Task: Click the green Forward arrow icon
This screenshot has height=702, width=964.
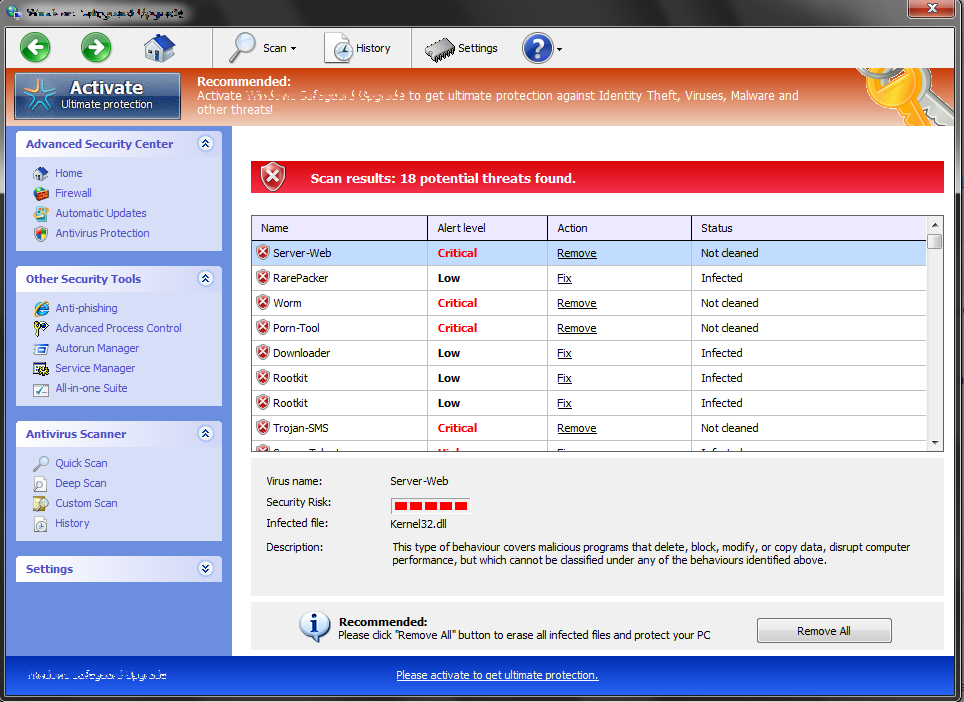Action: point(96,47)
